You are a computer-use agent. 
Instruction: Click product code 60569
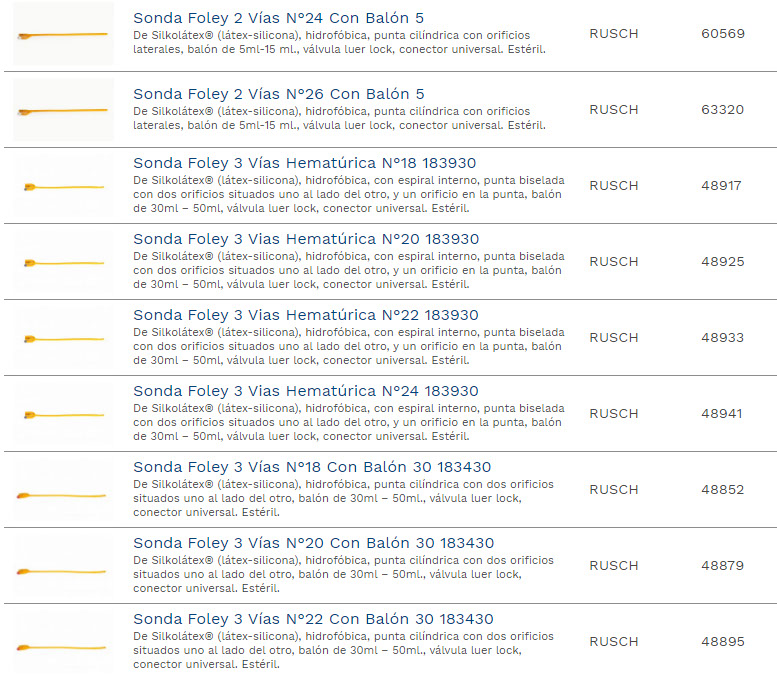[x=722, y=34]
